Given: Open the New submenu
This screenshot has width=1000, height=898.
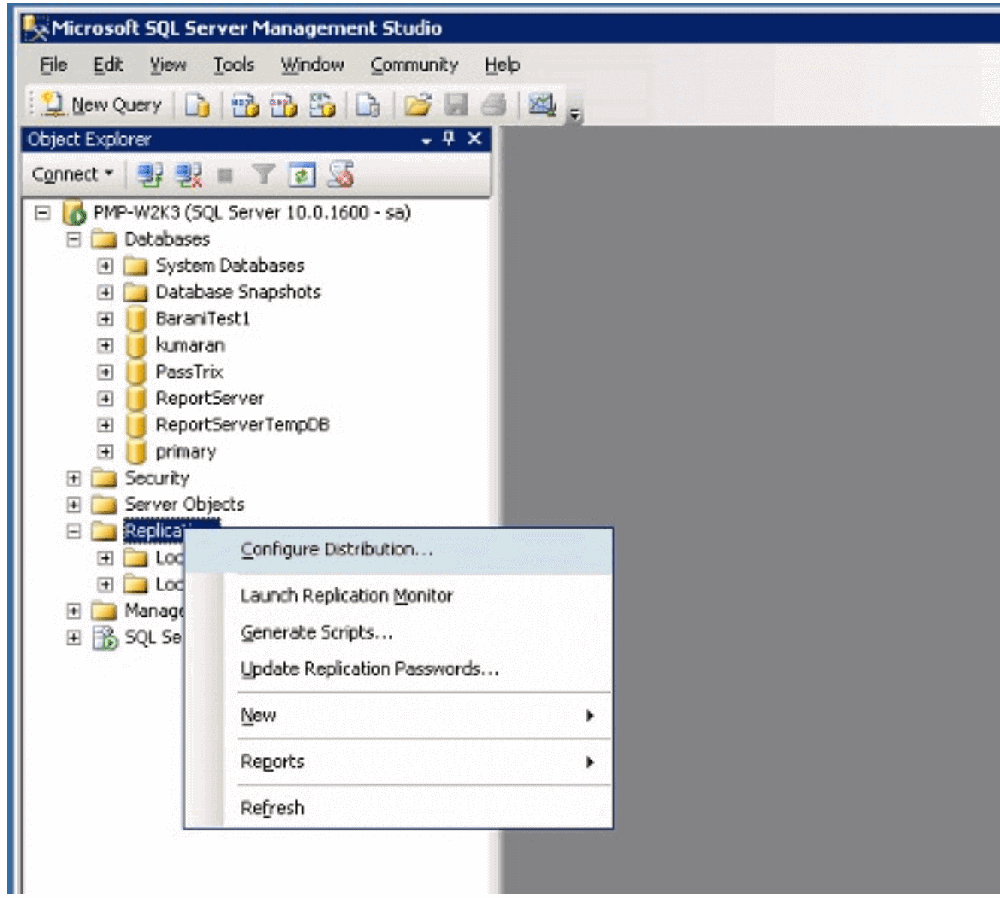Looking at the screenshot, I should point(399,716).
